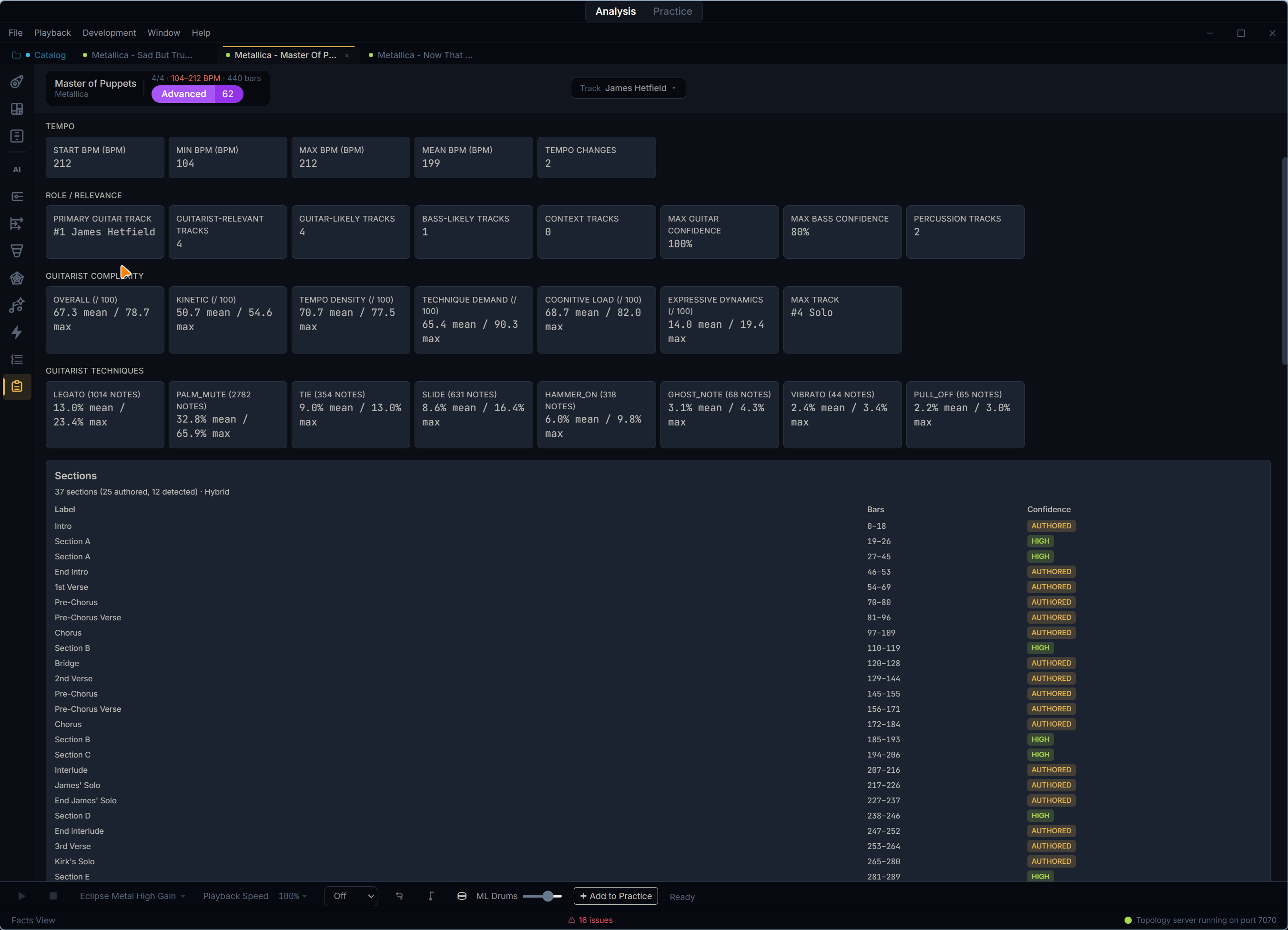Open the lightning bolt sidebar panel
Viewport: 1288px width, 930px height.
tap(17, 332)
